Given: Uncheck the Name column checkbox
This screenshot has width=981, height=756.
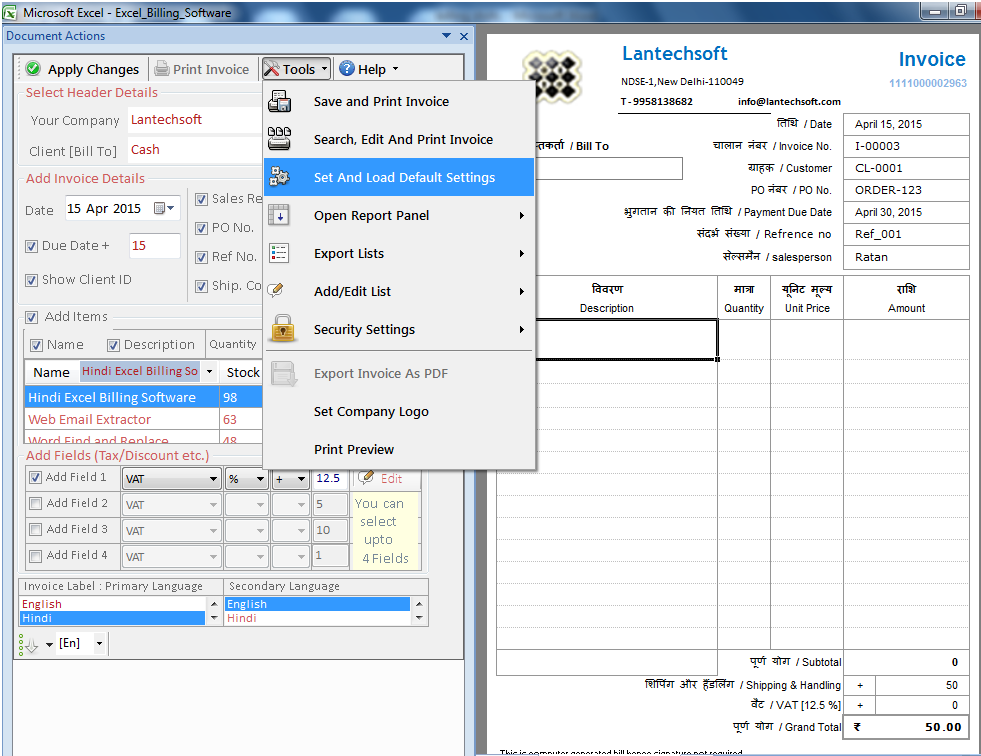Looking at the screenshot, I should coord(36,345).
